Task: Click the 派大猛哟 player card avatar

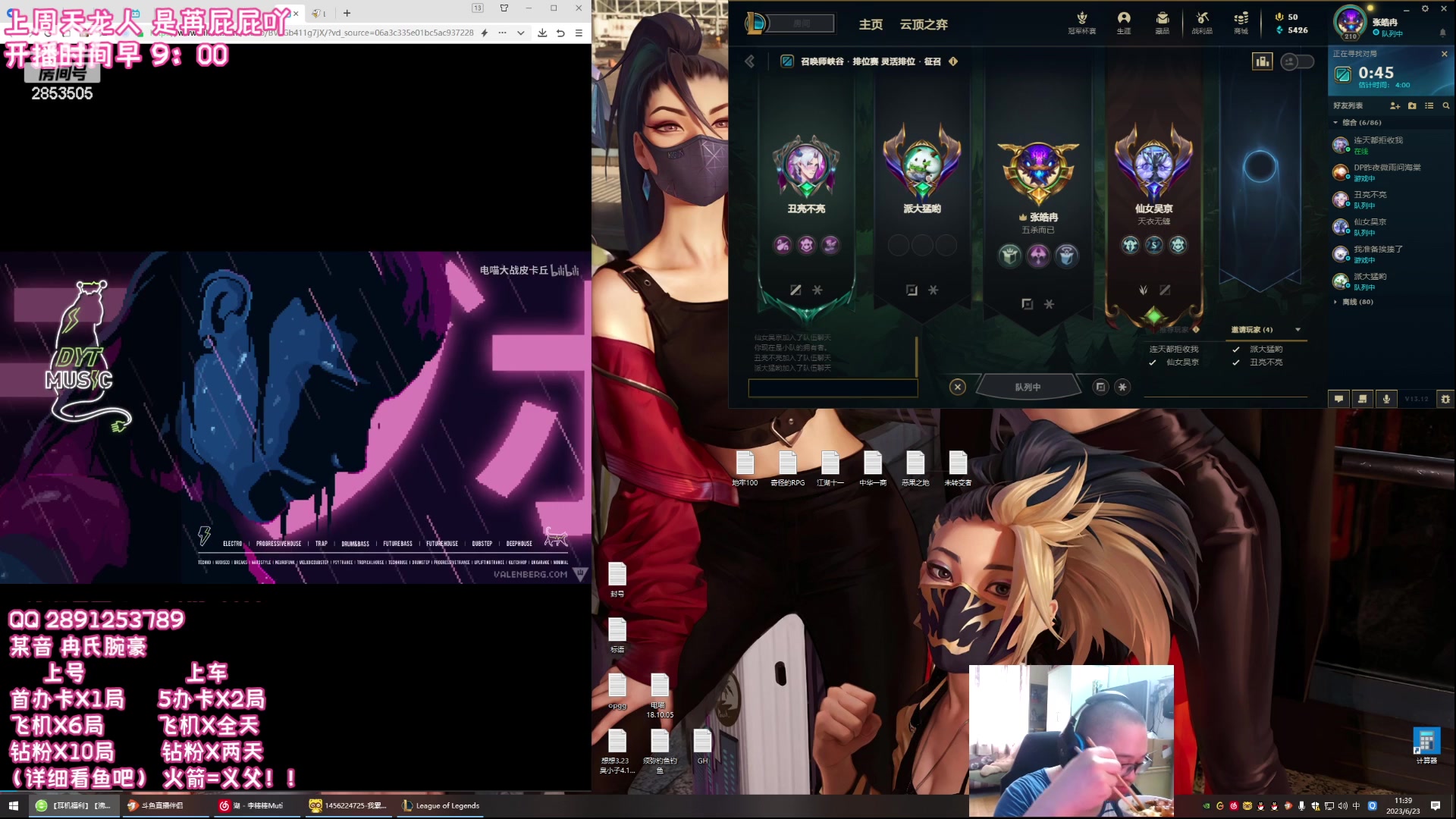Action: pyautogui.click(x=922, y=165)
